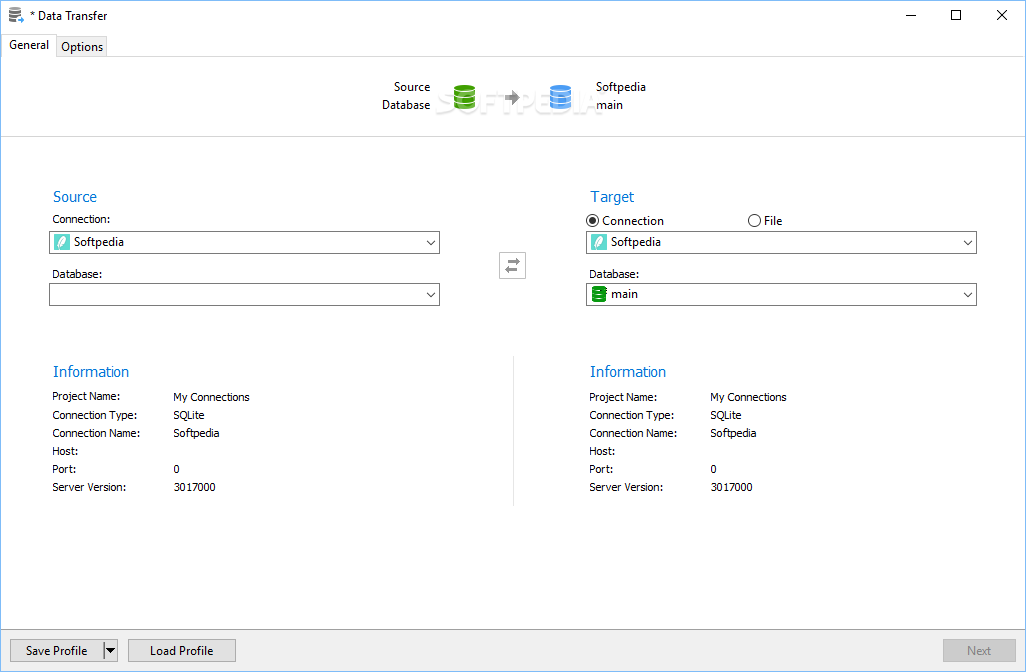The height and width of the screenshot is (672, 1026).
Task: Click the gray arrow between database icons
Action: 512,97
